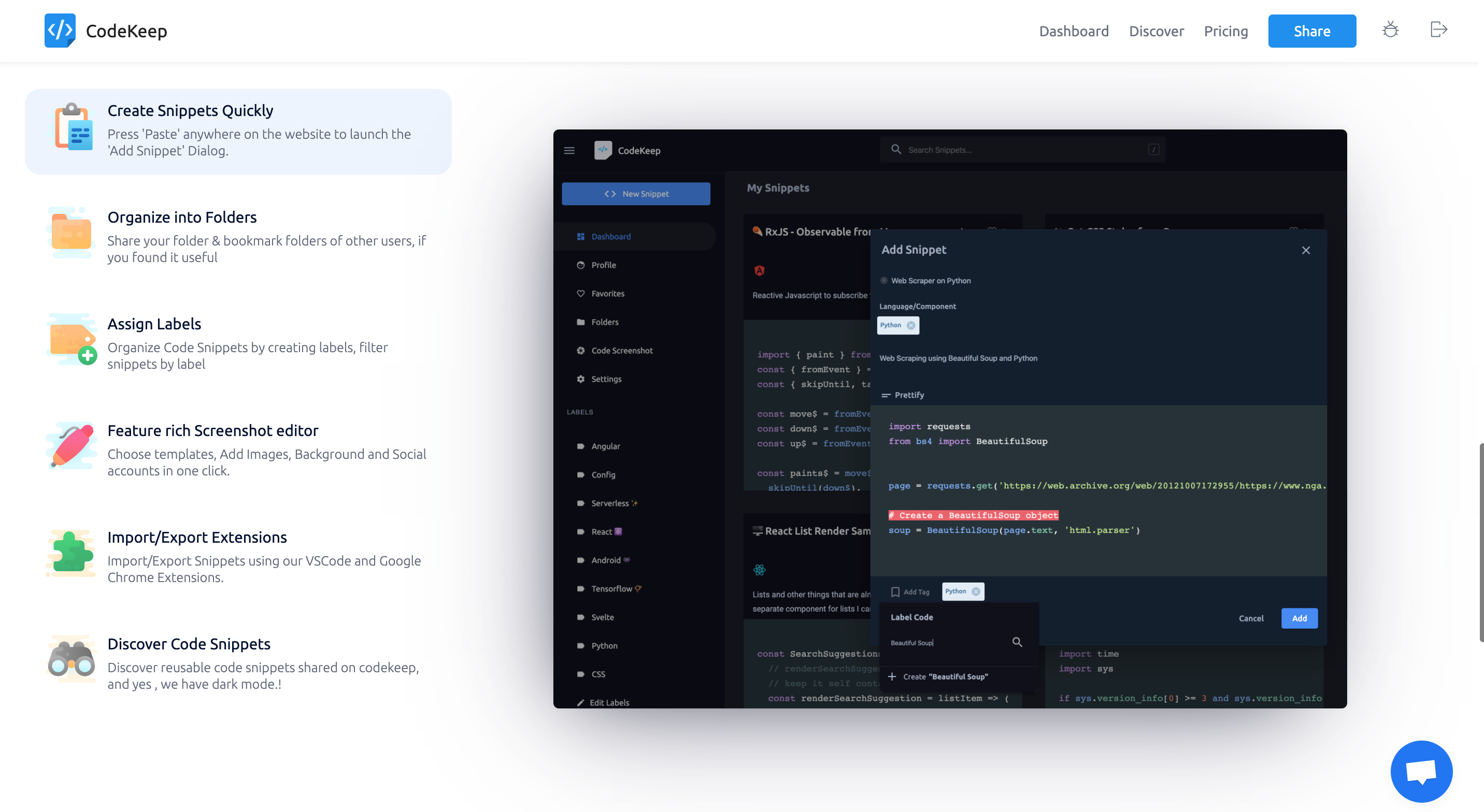Click the search icon in snippet dialog

1018,641
